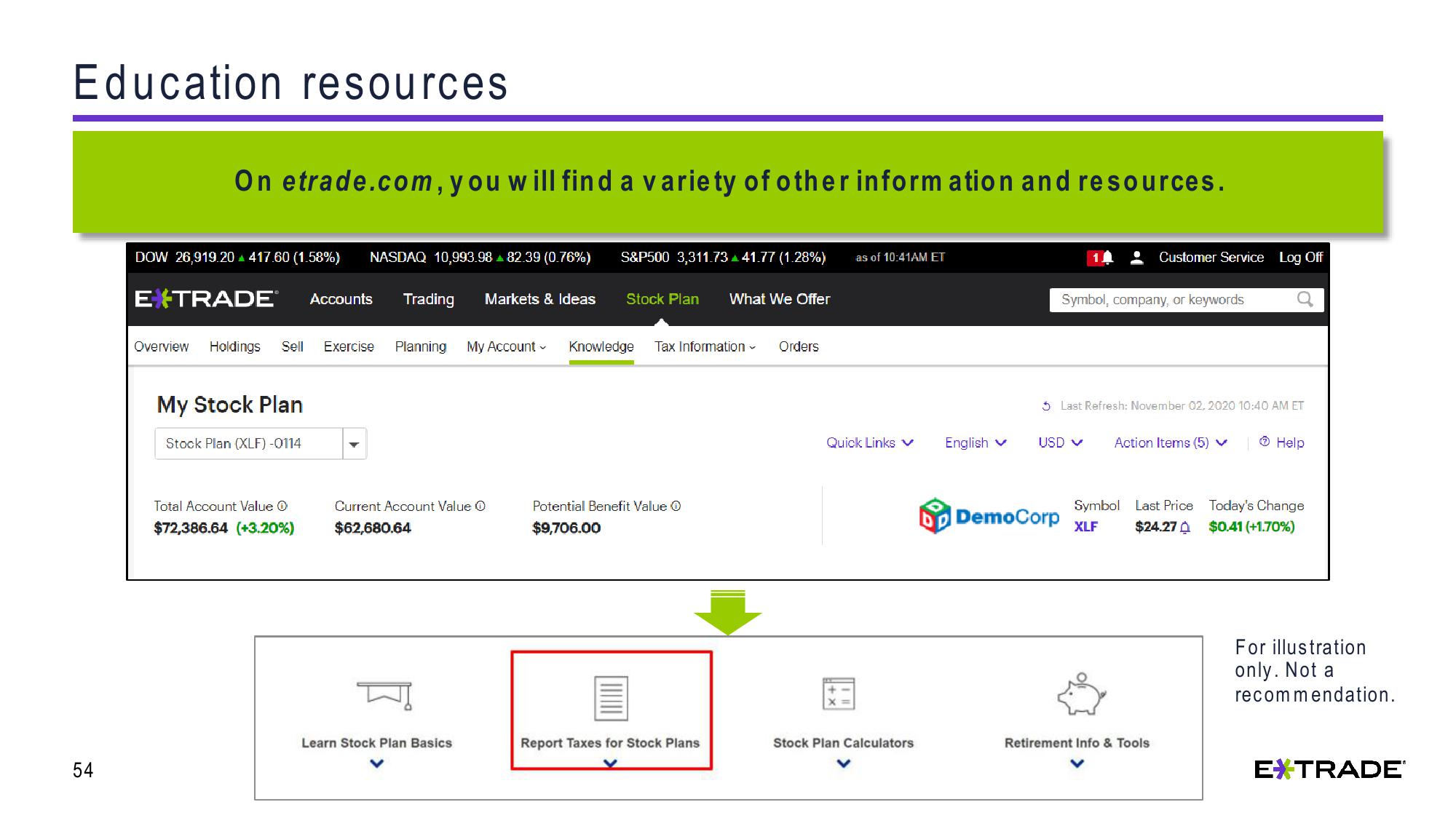Click the Report Taxes document icon

(611, 698)
